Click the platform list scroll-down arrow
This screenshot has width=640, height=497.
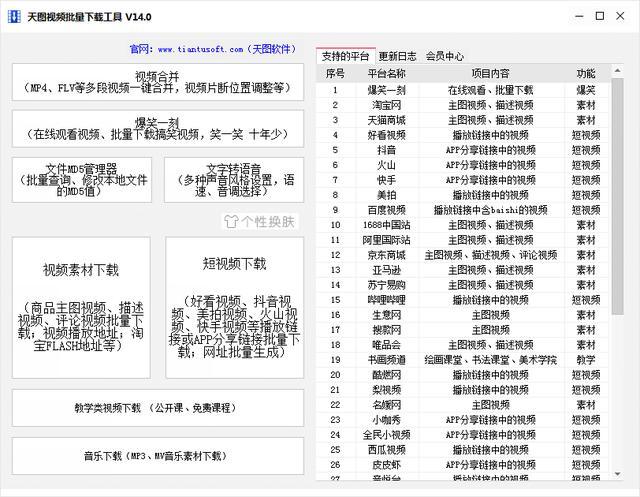pos(618,474)
